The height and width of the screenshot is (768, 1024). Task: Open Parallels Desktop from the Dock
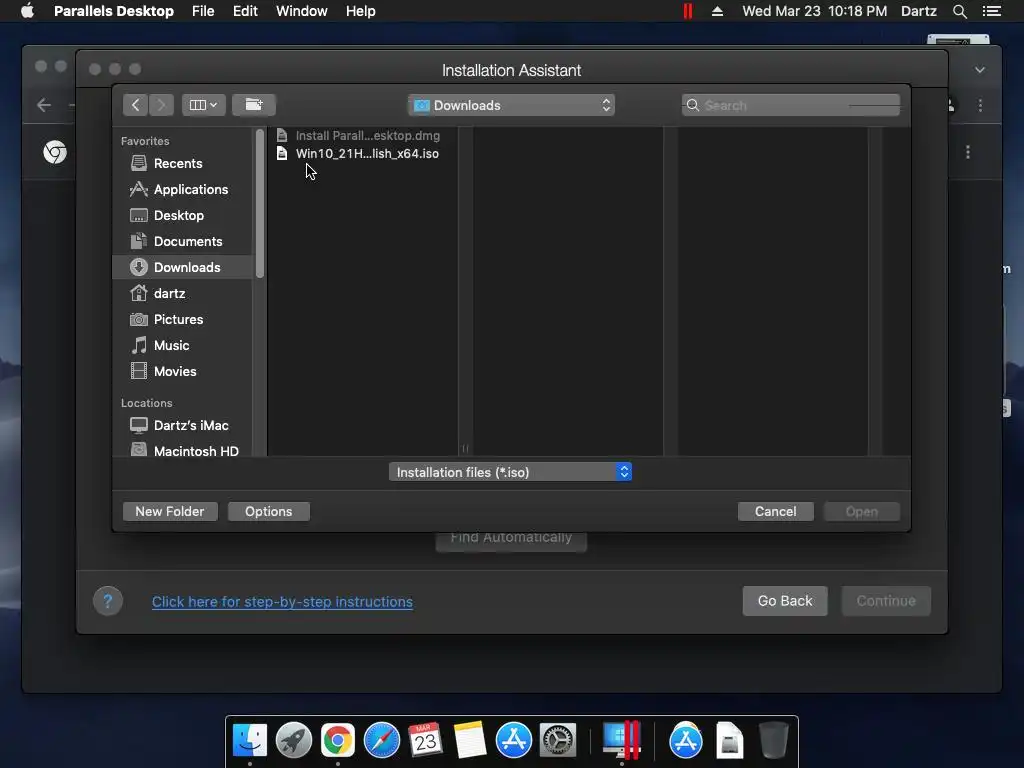pos(621,739)
